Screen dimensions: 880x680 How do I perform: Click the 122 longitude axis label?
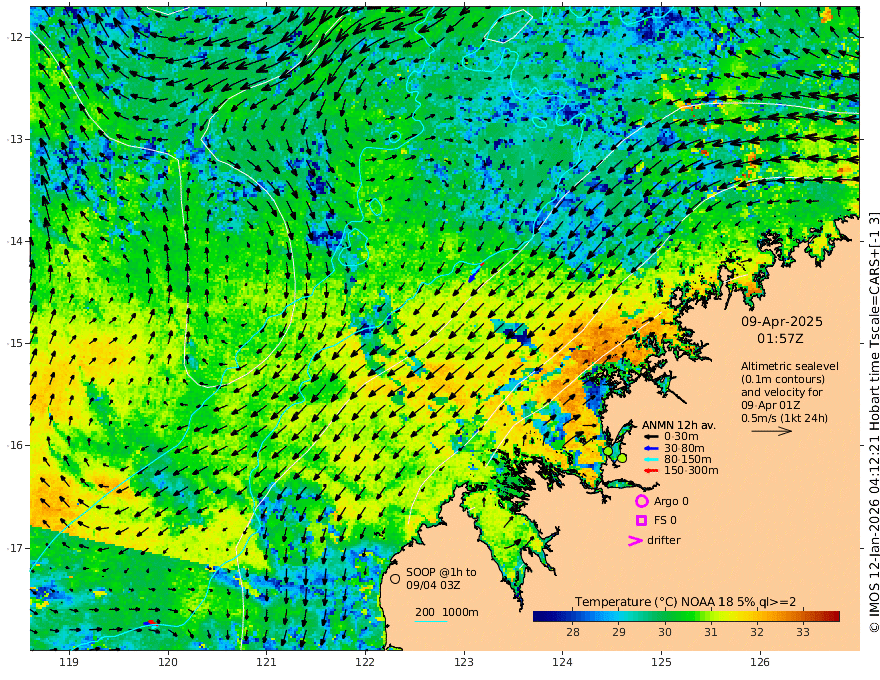pos(365,663)
